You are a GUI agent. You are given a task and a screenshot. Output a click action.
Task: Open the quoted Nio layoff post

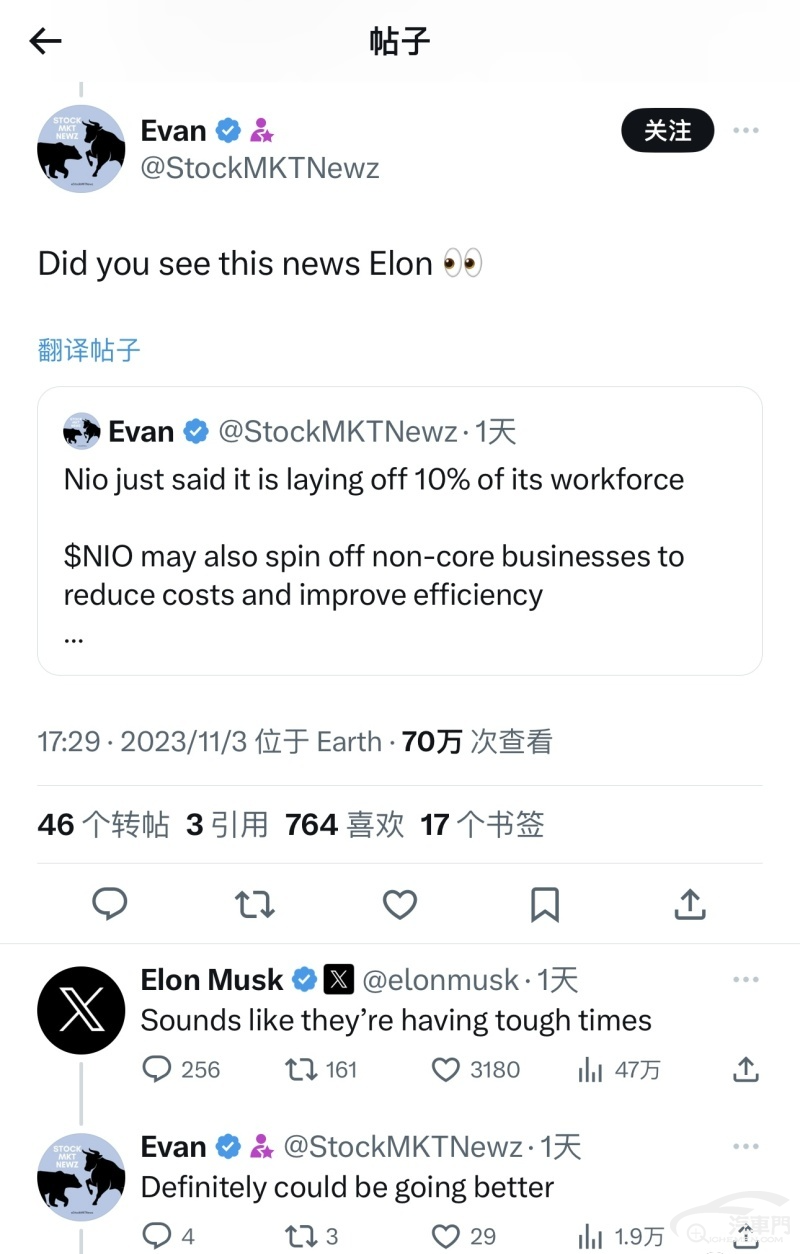point(400,531)
